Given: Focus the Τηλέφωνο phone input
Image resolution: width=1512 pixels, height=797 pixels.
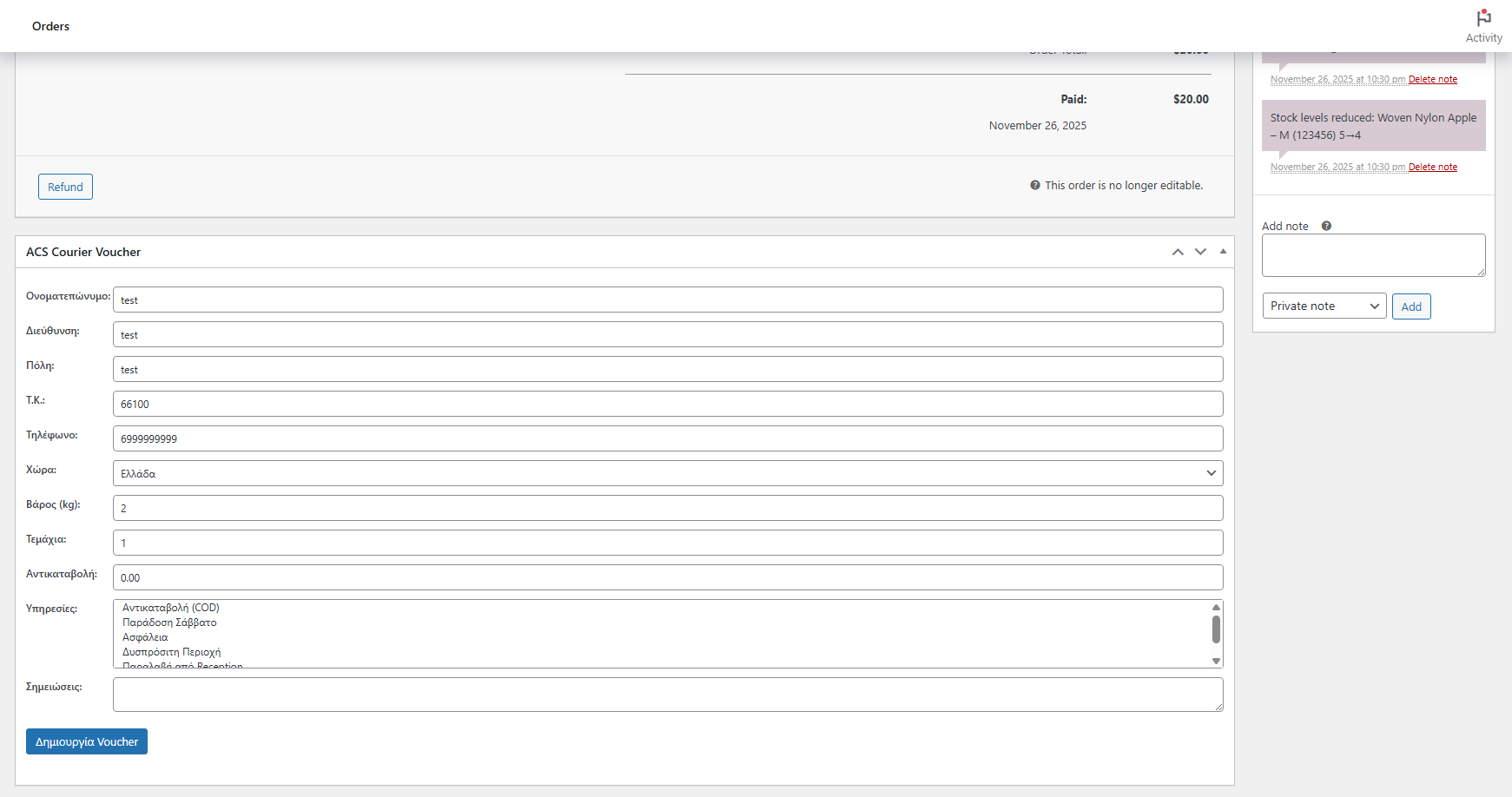Looking at the screenshot, I should click(x=667, y=438).
